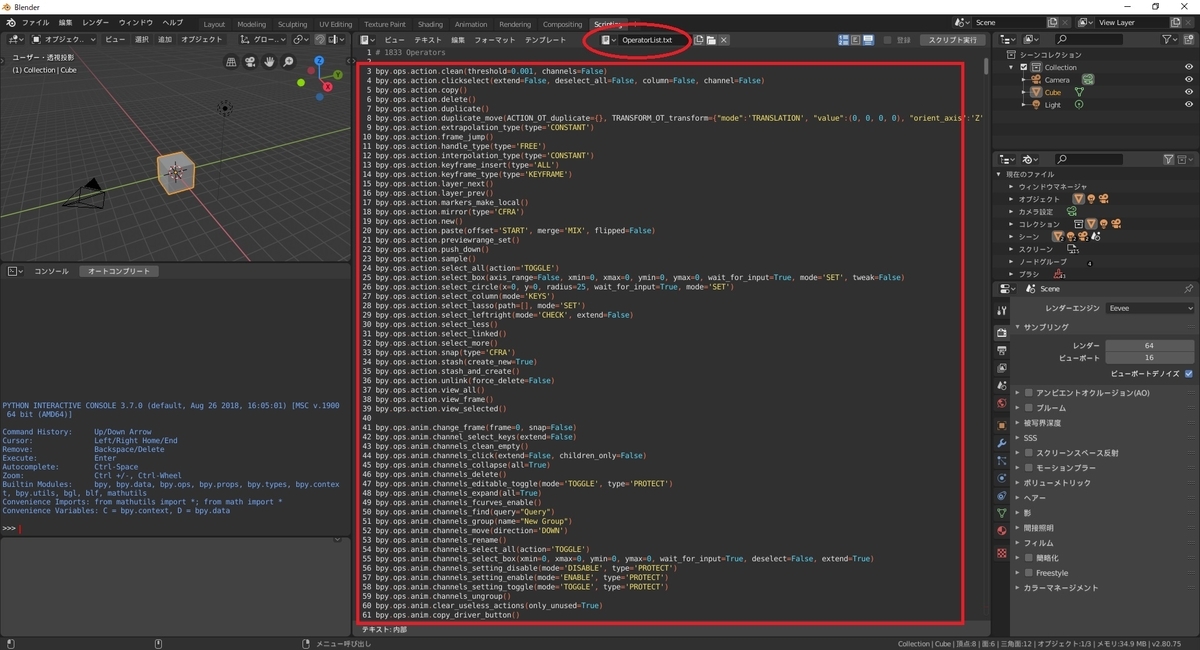This screenshot has width=1200, height=650.
Task: Open the View Layer properties tab icon
Action: 1002,368
